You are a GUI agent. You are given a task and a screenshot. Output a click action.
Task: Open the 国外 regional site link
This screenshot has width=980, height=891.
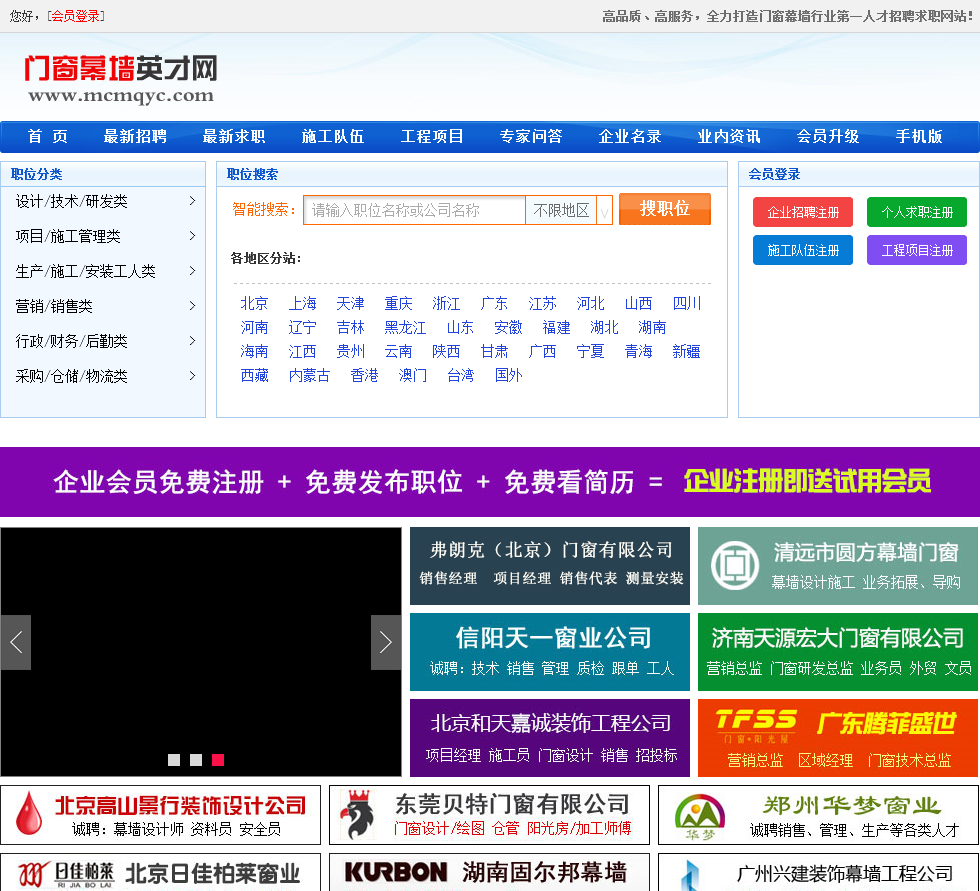click(x=508, y=376)
